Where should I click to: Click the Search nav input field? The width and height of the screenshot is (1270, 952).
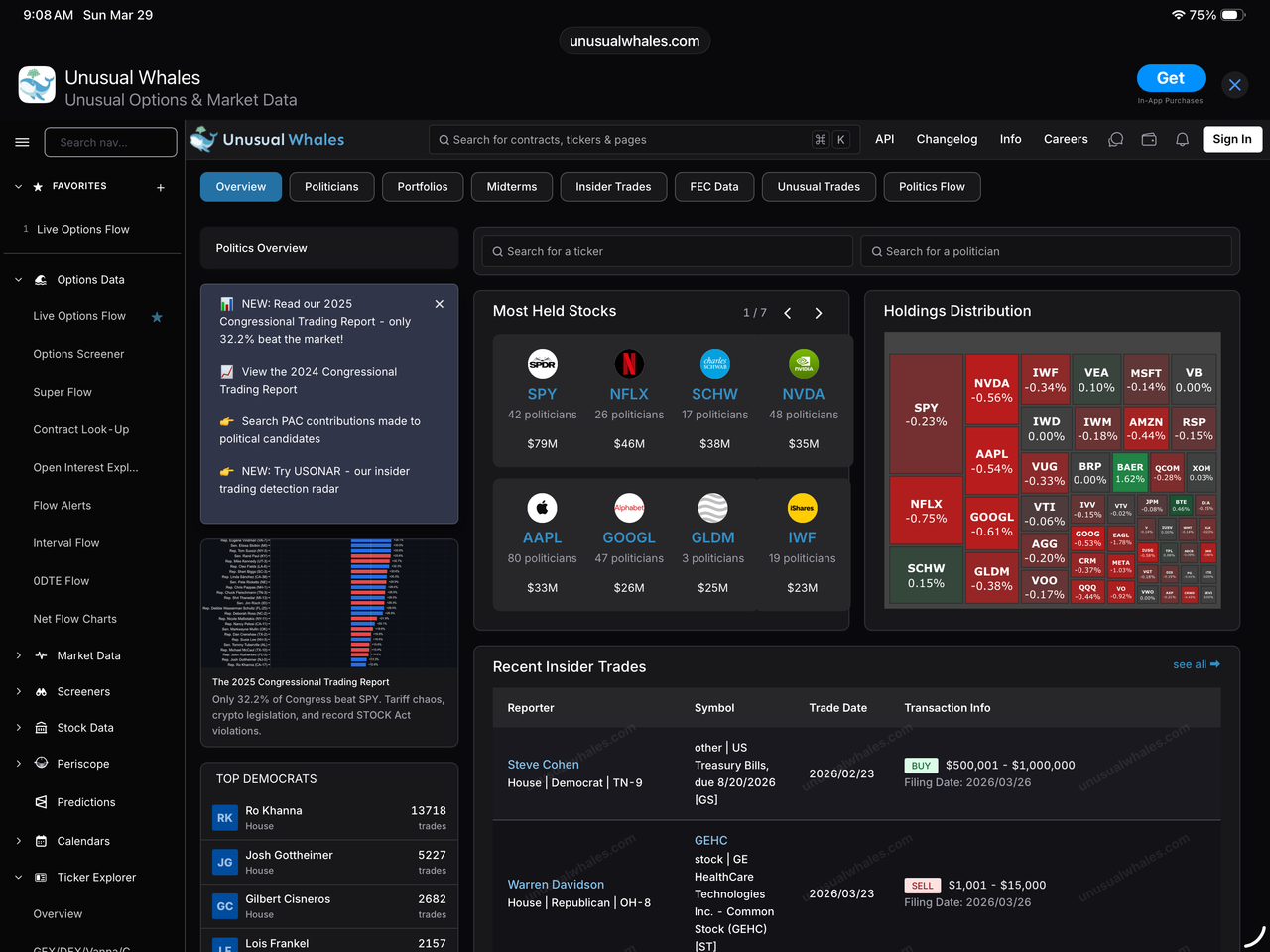[110, 142]
